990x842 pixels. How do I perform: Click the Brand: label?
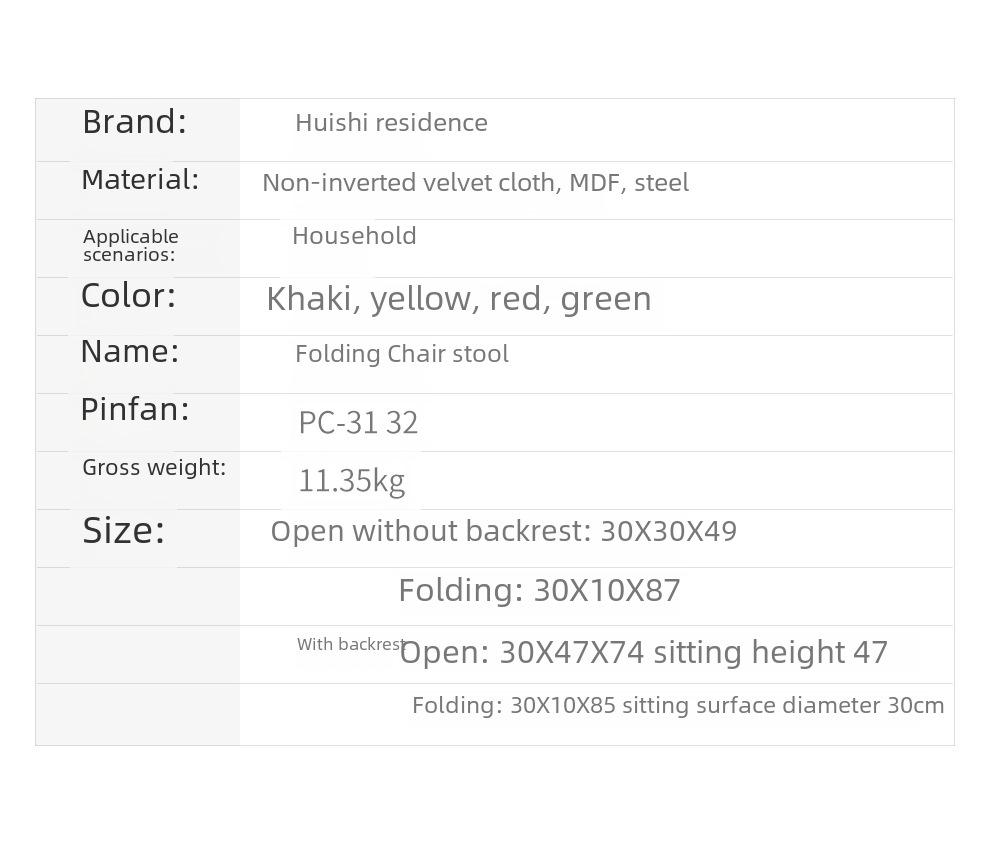pyautogui.click(x=134, y=122)
